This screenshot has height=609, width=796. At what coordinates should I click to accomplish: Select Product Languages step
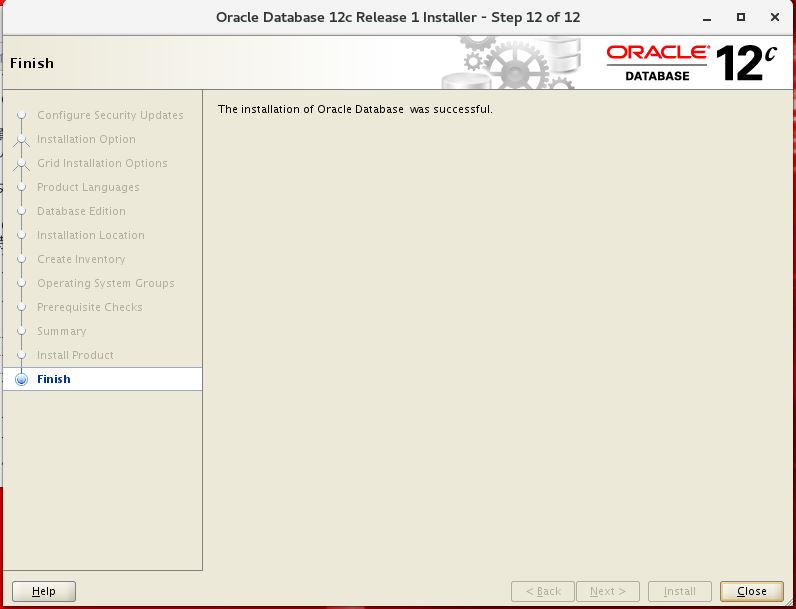point(88,187)
